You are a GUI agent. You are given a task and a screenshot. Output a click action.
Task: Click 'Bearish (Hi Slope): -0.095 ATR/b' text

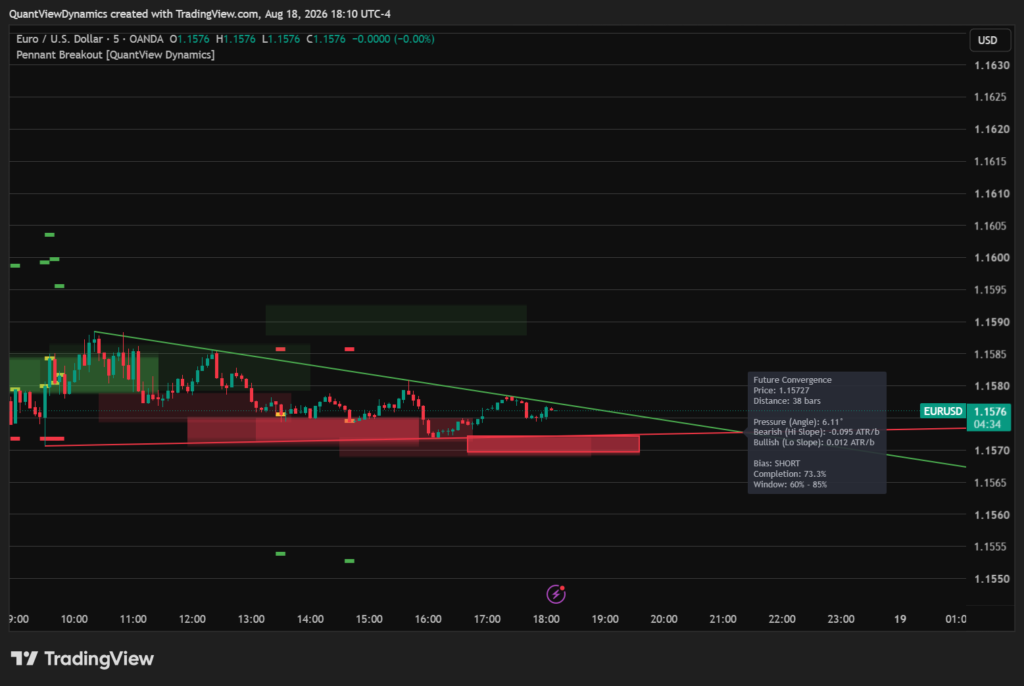tap(816, 432)
